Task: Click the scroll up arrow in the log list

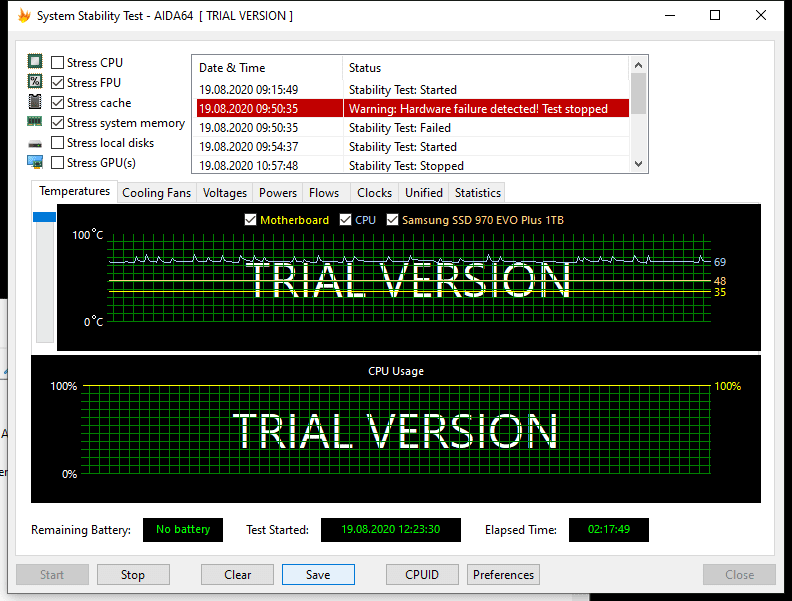Action: (x=638, y=65)
